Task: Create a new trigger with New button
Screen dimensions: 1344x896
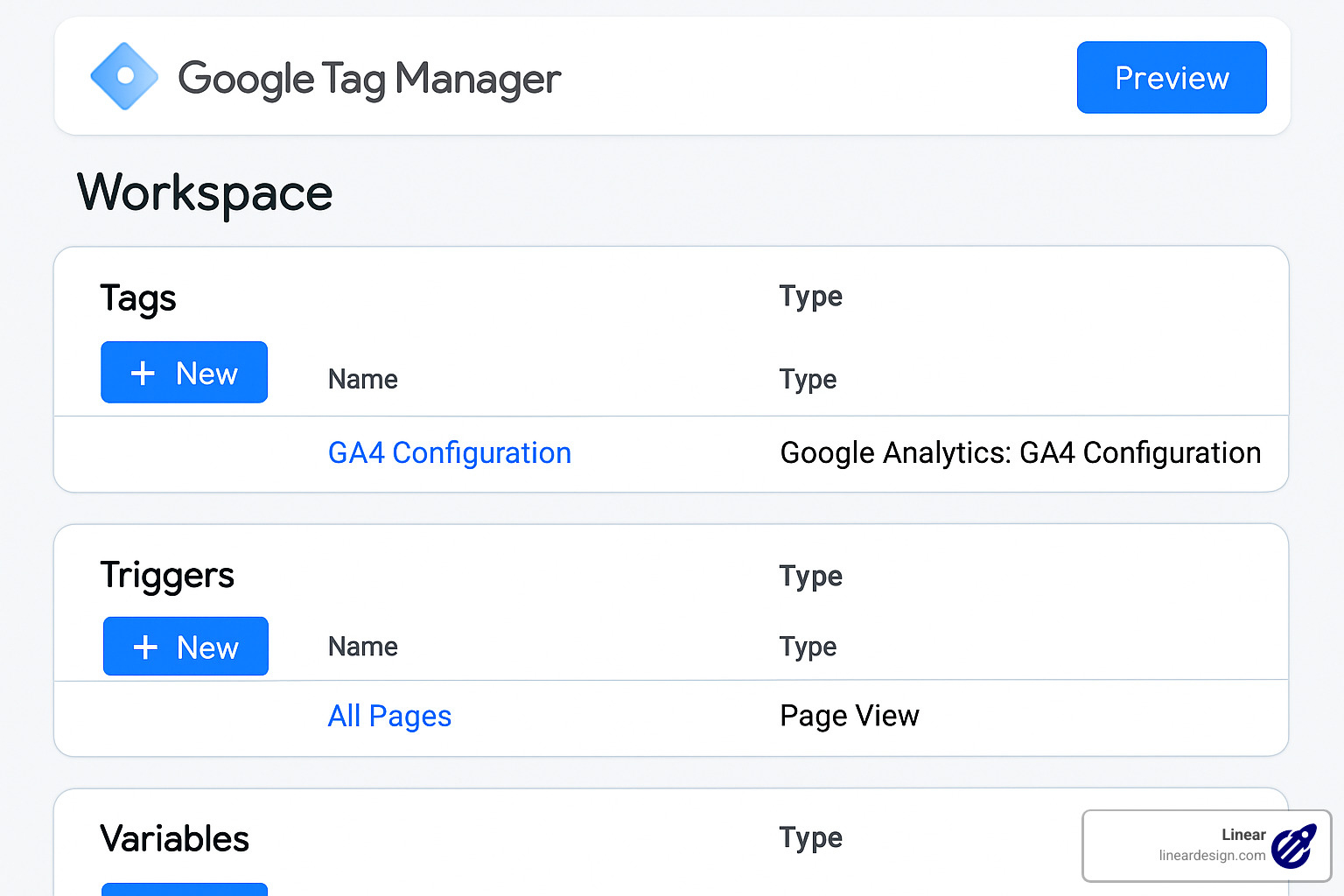Action: (185, 647)
